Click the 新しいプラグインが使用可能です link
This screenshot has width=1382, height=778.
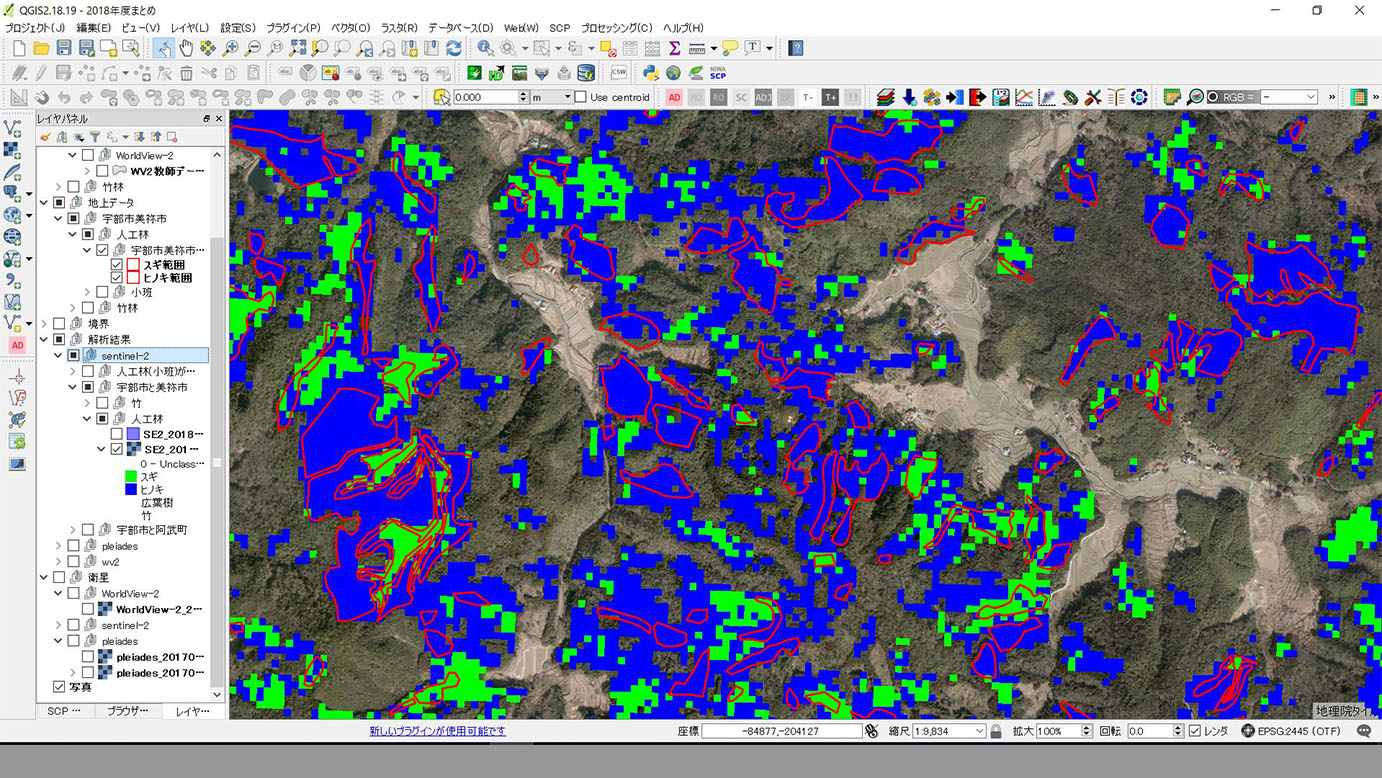(x=437, y=731)
